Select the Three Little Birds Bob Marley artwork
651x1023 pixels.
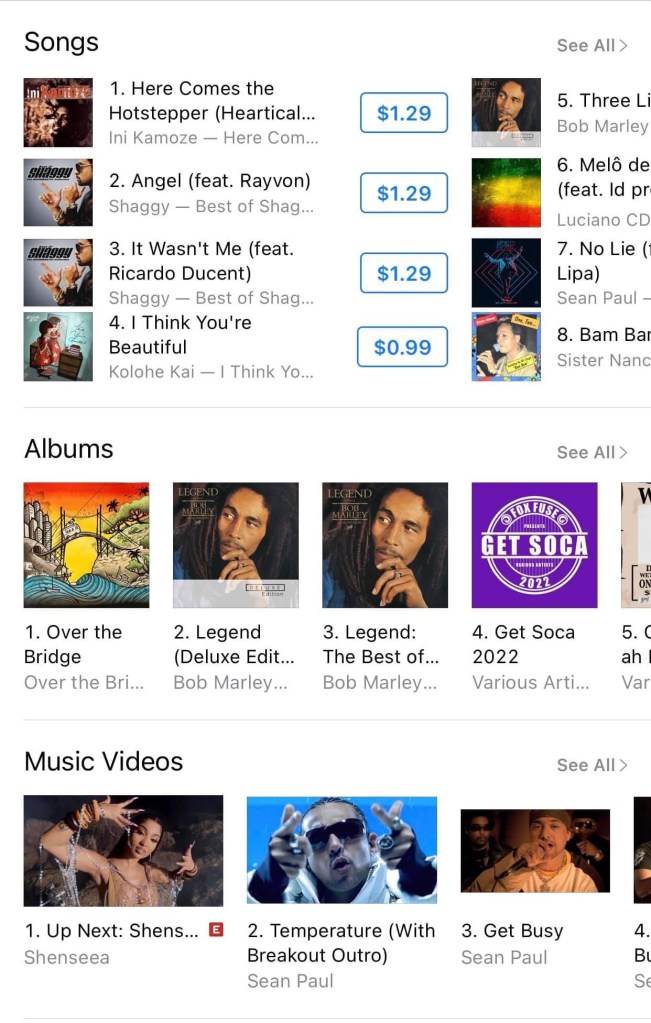click(506, 112)
